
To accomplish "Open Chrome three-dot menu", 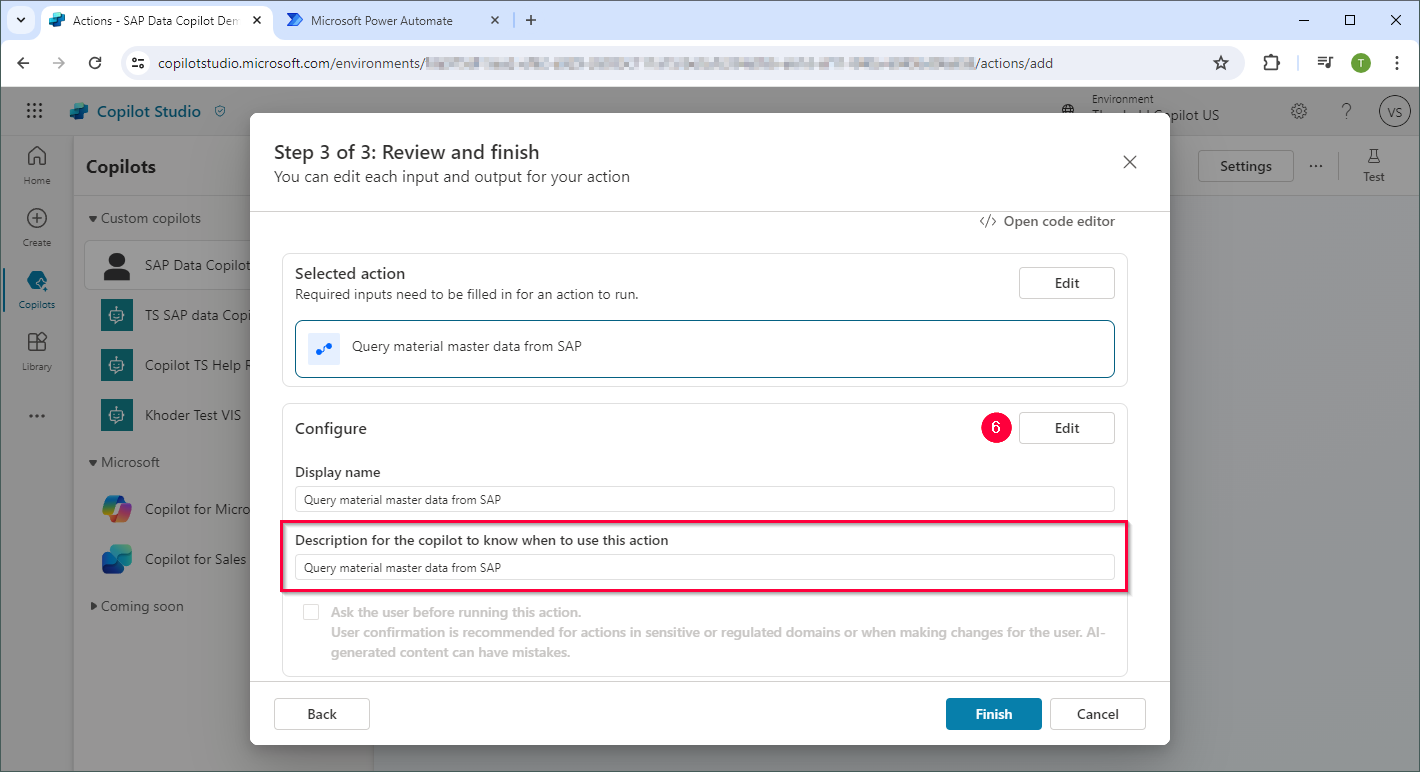I will pos(1397,63).
